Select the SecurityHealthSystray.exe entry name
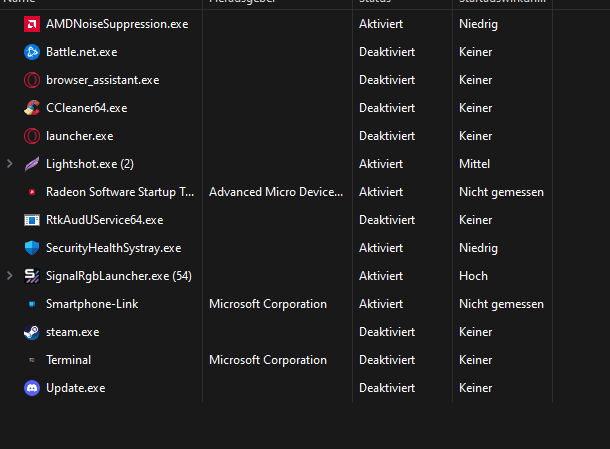The height and width of the screenshot is (449, 610). click(x=114, y=248)
